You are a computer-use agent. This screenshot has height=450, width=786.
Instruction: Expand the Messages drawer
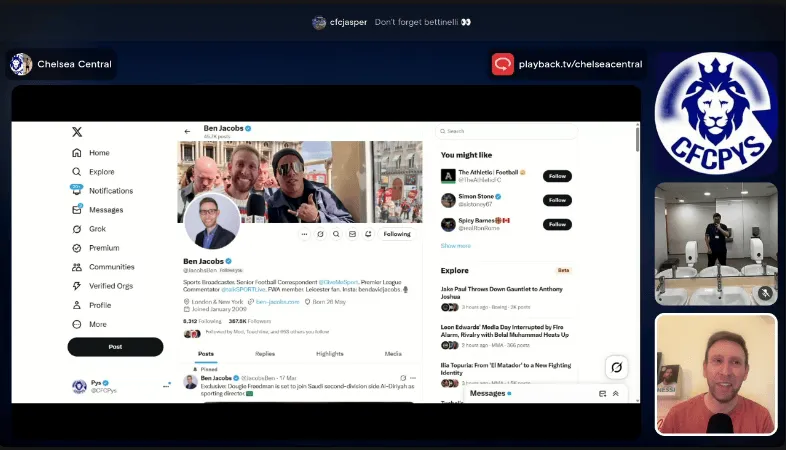point(616,394)
